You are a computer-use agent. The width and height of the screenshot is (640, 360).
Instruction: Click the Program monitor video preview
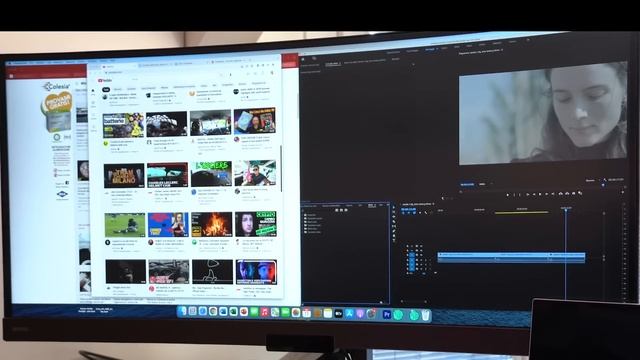[543, 113]
